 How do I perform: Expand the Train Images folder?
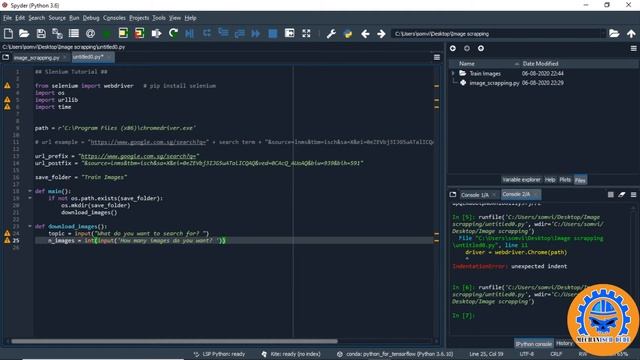(453, 73)
